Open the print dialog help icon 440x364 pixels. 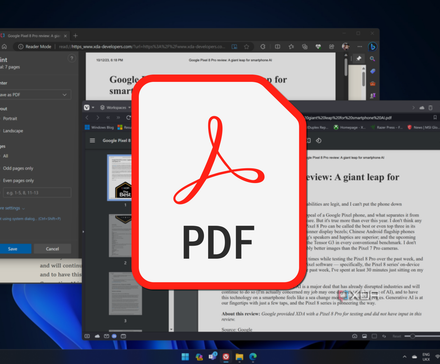pos(71,58)
